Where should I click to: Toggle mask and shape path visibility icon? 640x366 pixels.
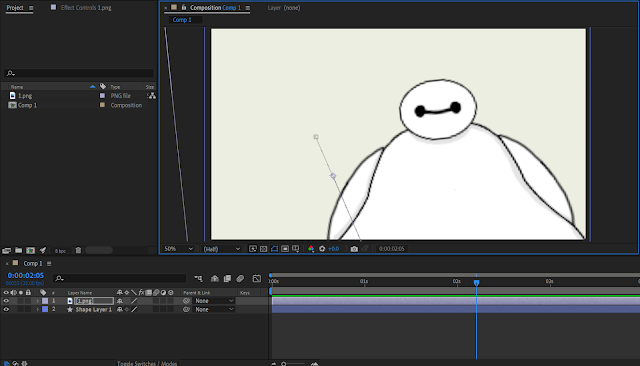pos(274,248)
